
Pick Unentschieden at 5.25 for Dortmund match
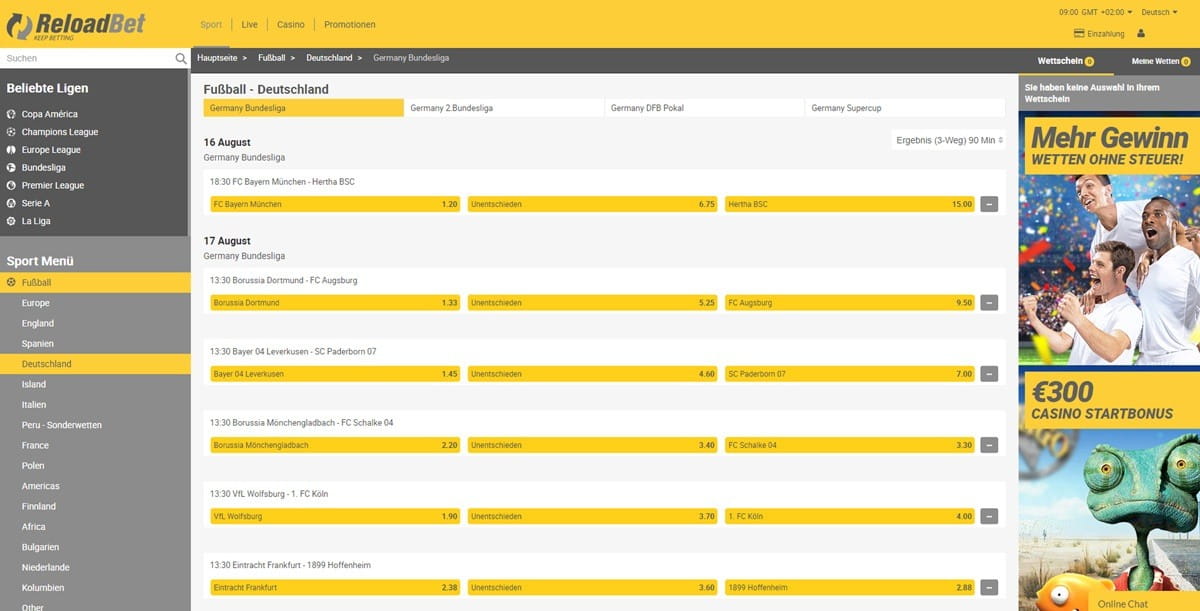pyautogui.click(x=593, y=302)
